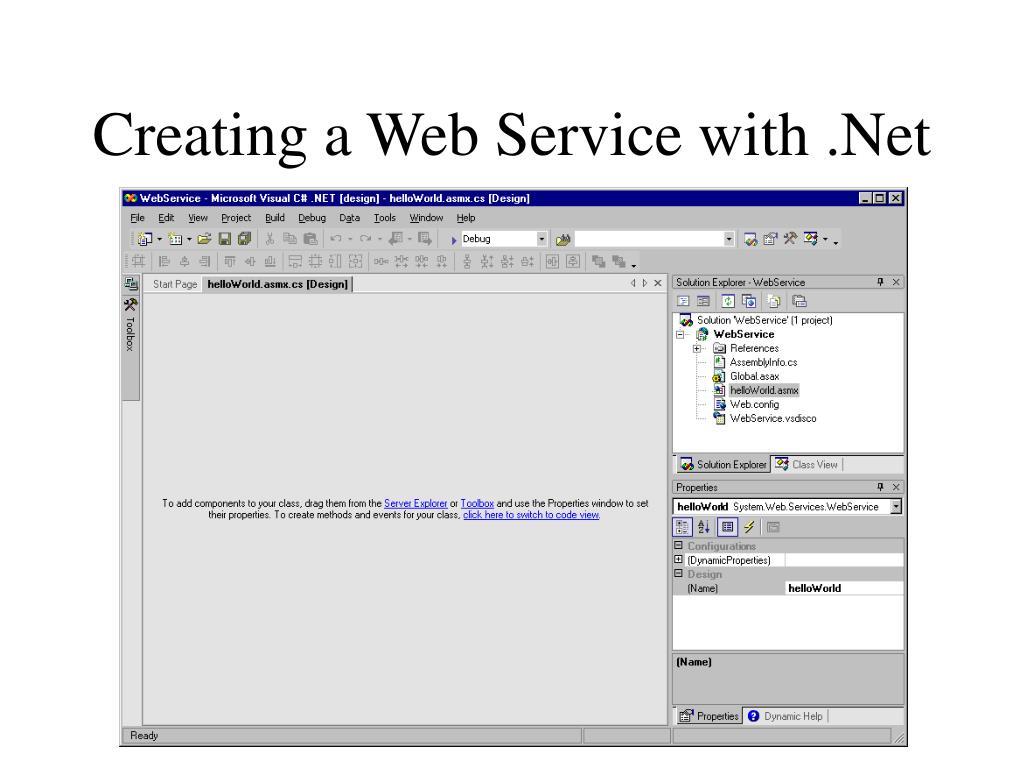Open the Add New Item dropdown arrow

click(189, 240)
